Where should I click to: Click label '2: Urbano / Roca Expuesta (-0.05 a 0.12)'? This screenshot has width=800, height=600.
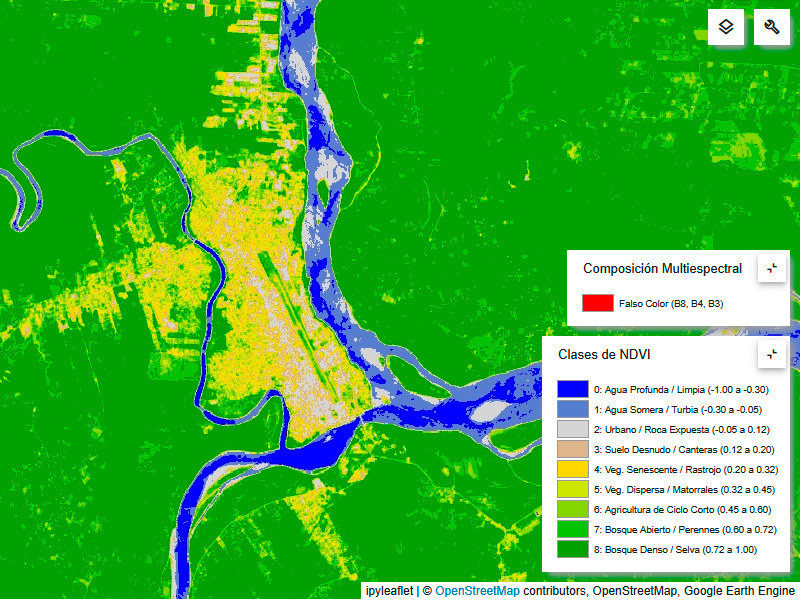point(682,430)
